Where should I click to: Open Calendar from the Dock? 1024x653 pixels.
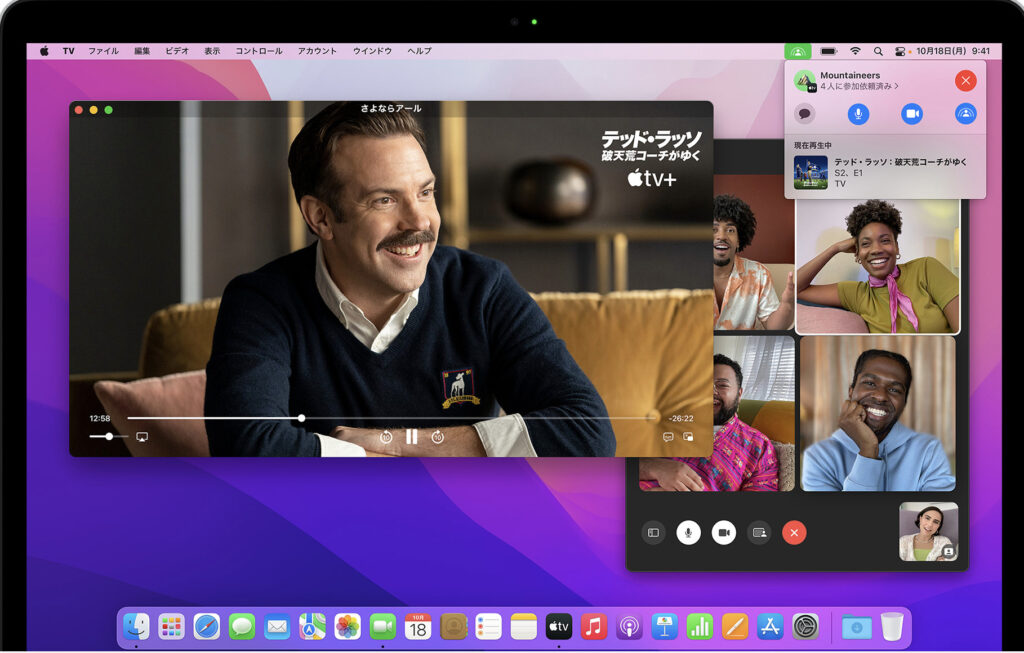418,627
